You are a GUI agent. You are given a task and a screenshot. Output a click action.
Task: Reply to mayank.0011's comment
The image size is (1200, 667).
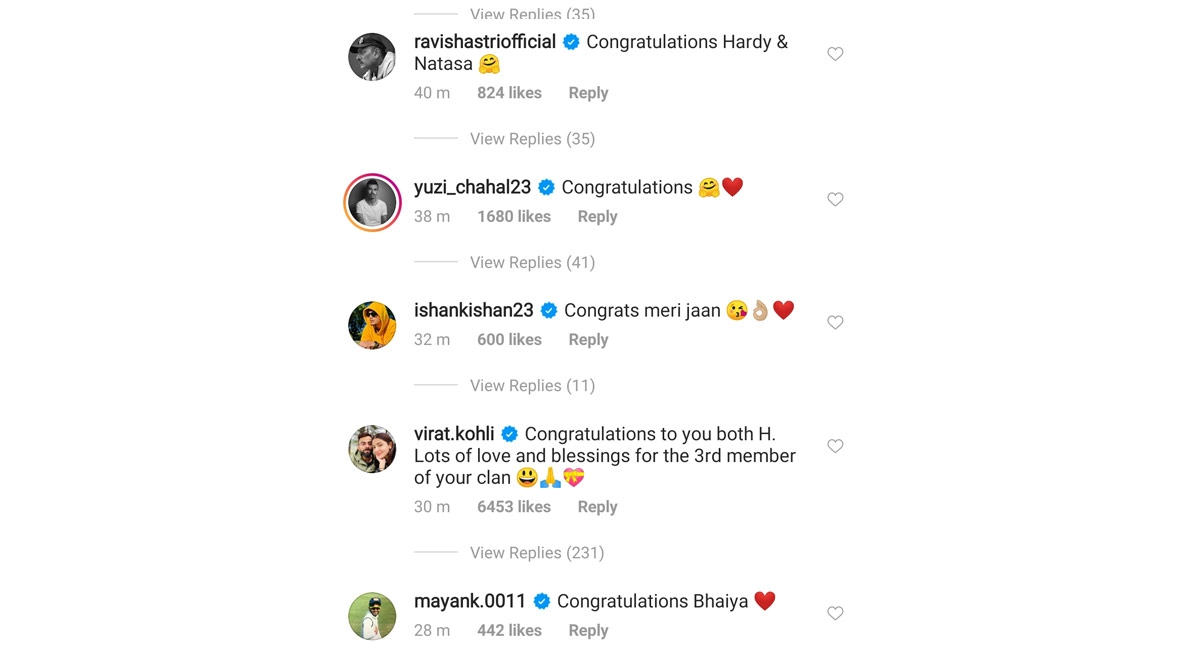pos(588,631)
